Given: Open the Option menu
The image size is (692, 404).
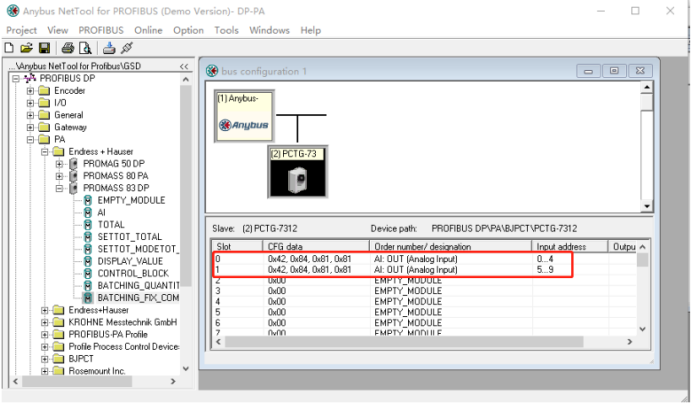Looking at the screenshot, I should [x=188, y=30].
